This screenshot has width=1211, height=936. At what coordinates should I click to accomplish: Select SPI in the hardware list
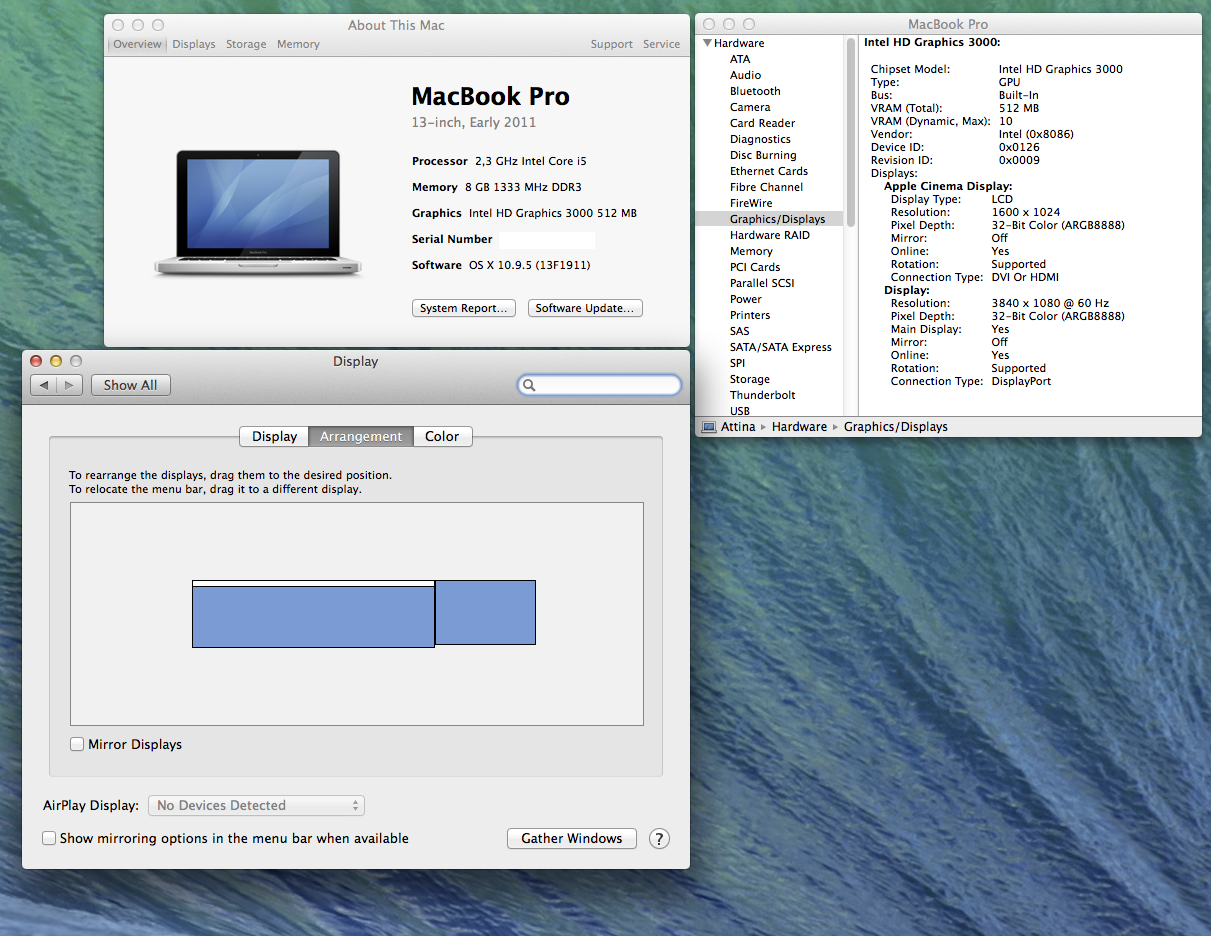coord(737,363)
